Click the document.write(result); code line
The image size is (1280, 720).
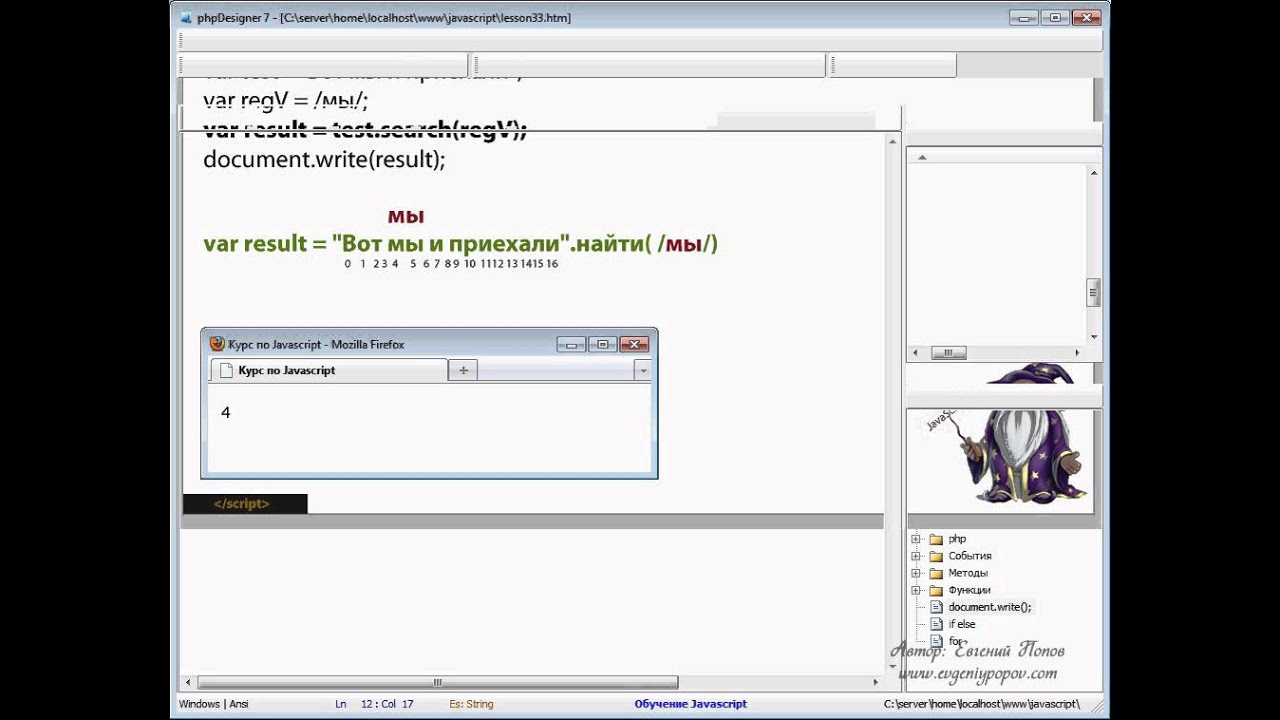point(324,159)
